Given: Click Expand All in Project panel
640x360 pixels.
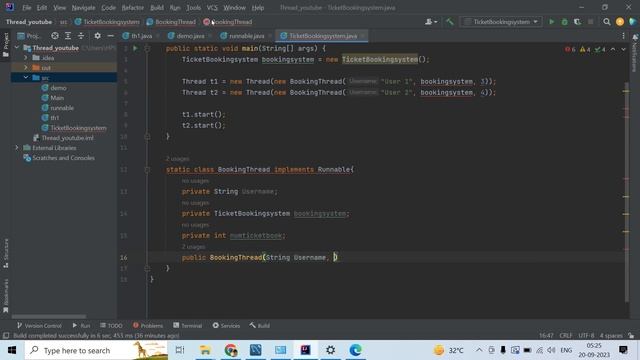Looking at the screenshot, I should coord(68,36).
